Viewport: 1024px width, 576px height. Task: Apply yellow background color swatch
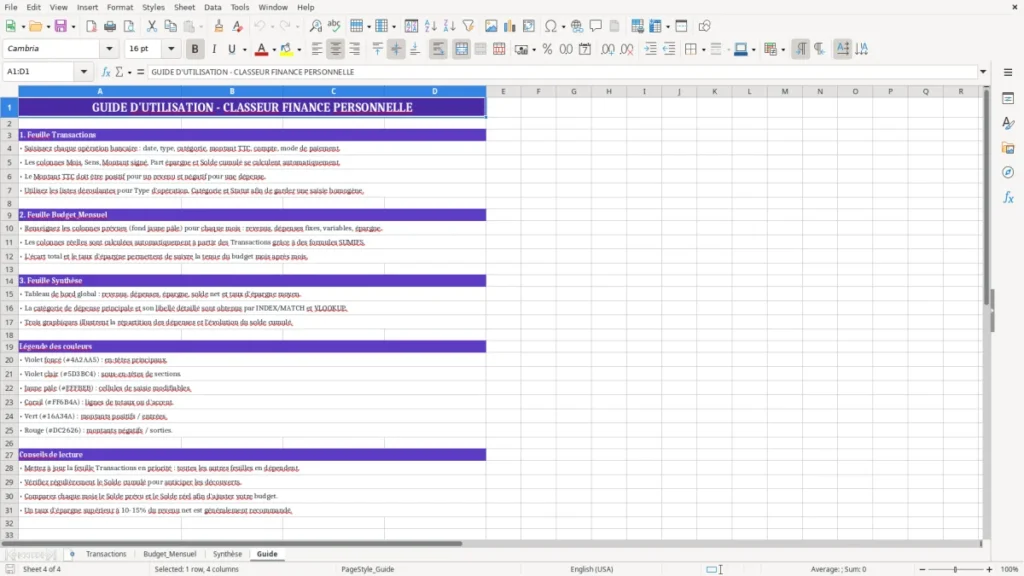click(x=286, y=49)
